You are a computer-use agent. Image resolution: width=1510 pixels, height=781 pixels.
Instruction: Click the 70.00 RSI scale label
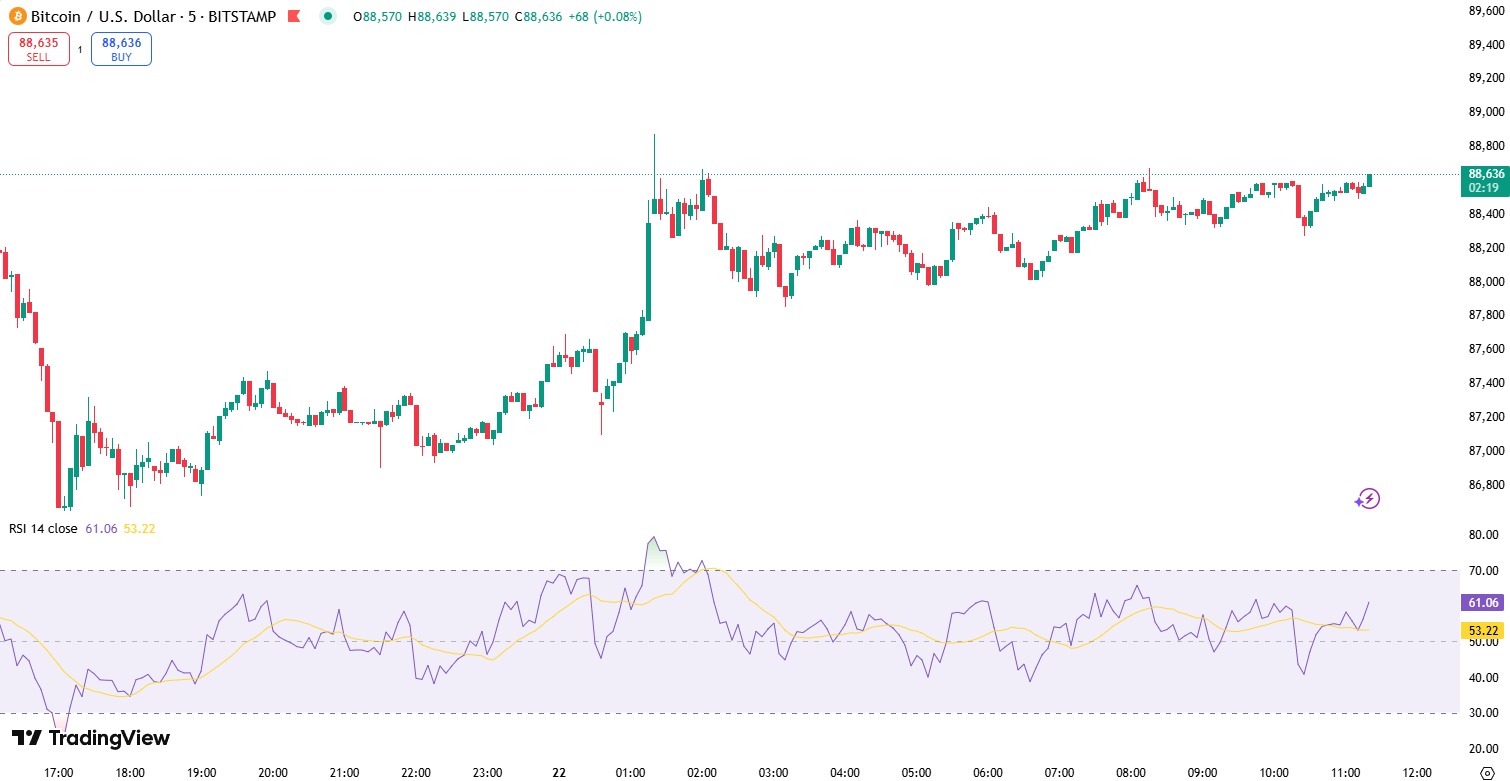(x=1484, y=571)
